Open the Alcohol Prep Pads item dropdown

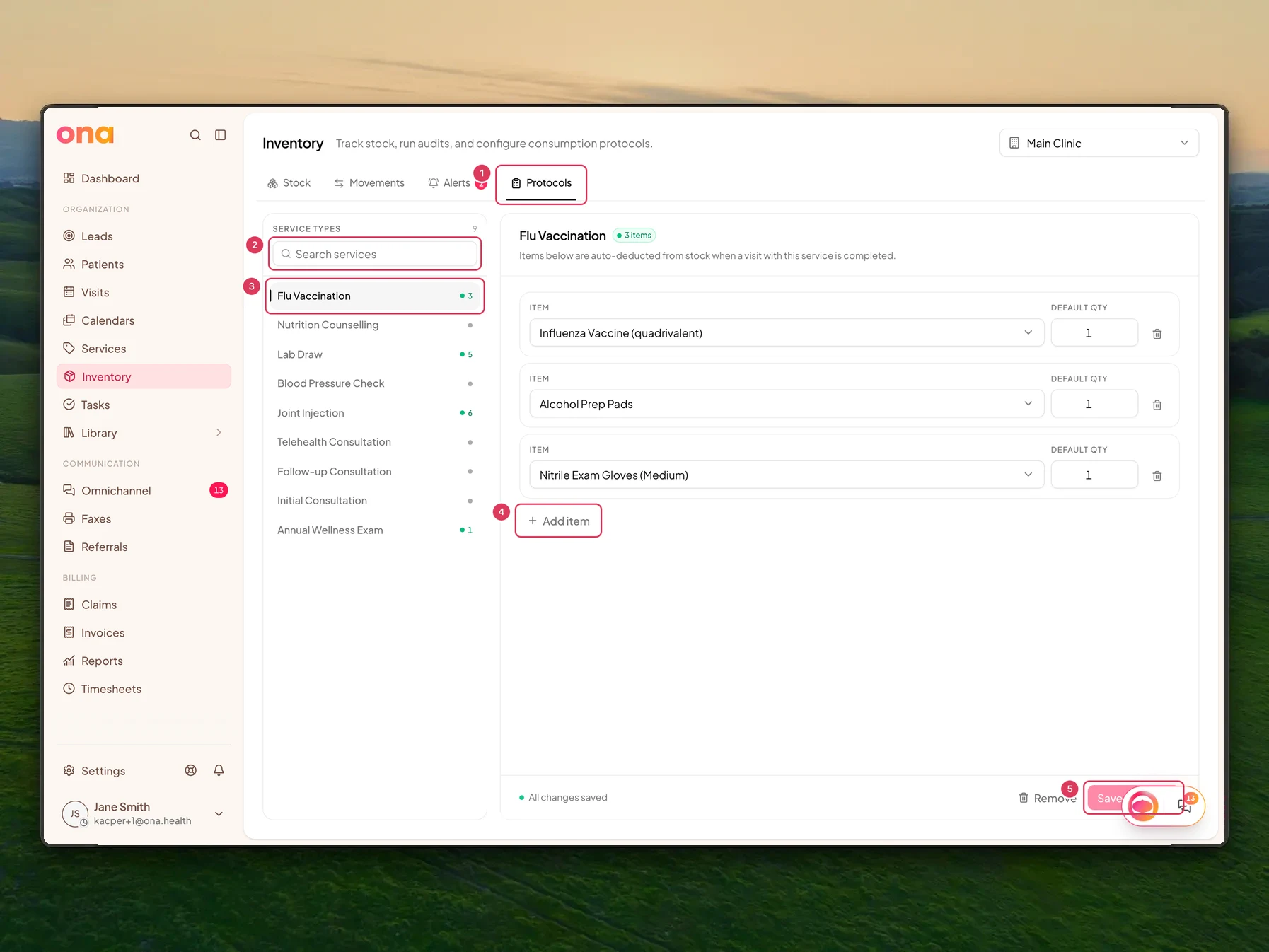click(787, 404)
